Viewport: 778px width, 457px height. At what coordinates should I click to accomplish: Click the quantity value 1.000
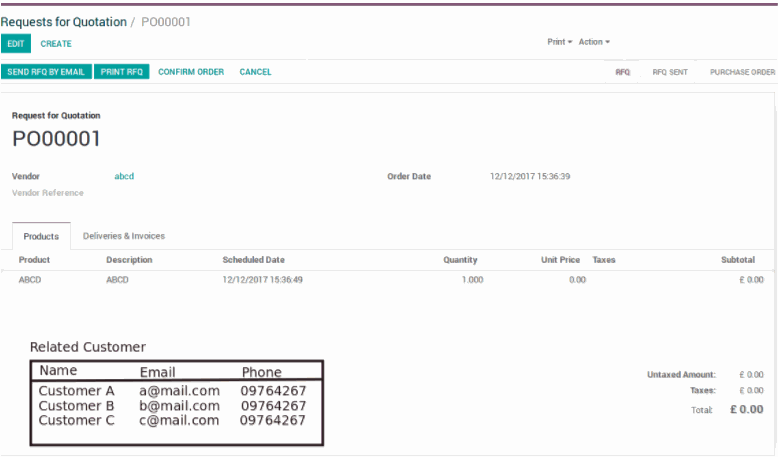click(472, 280)
